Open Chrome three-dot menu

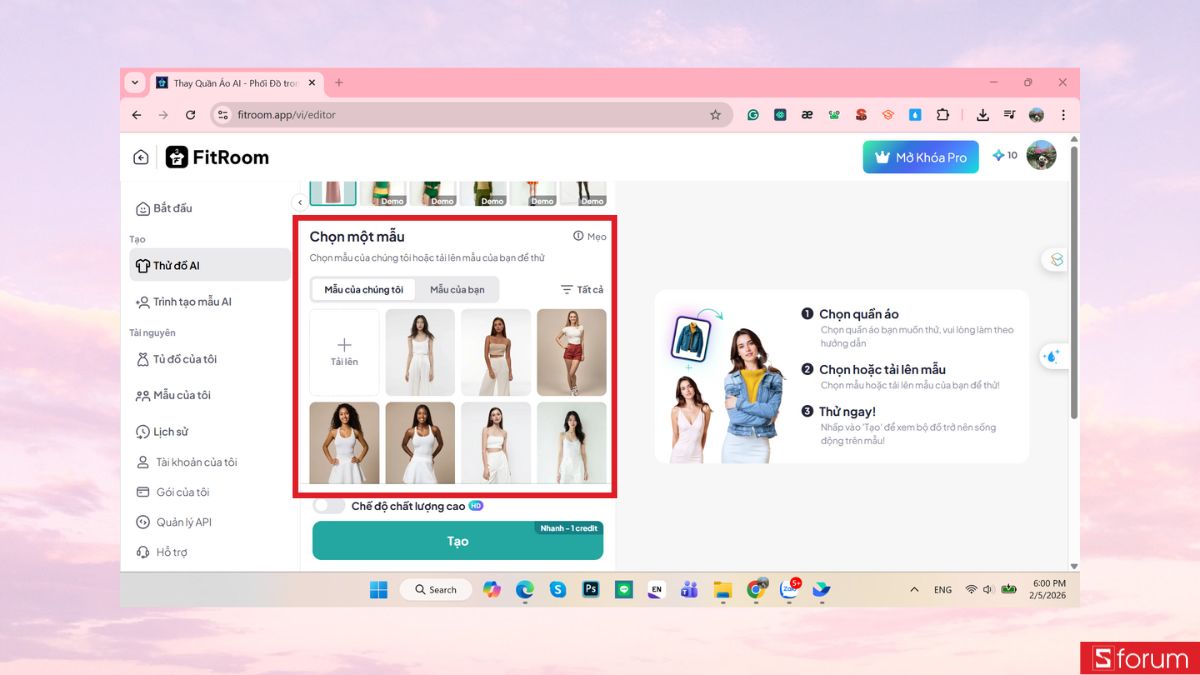(x=1063, y=115)
